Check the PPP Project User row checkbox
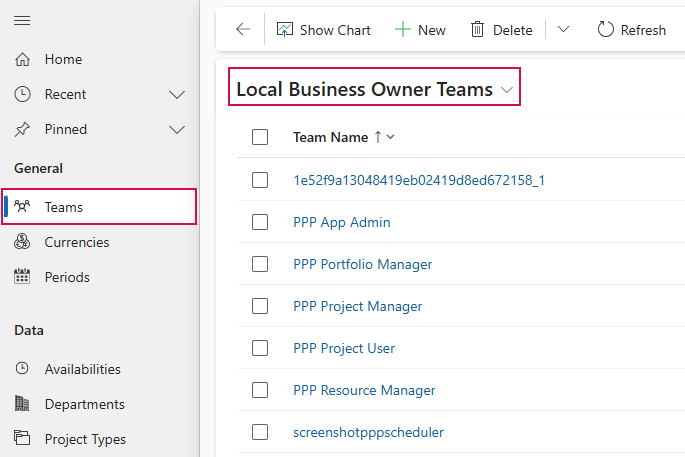Image resolution: width=685 pixels, height=457 pixels. [260, 348]
